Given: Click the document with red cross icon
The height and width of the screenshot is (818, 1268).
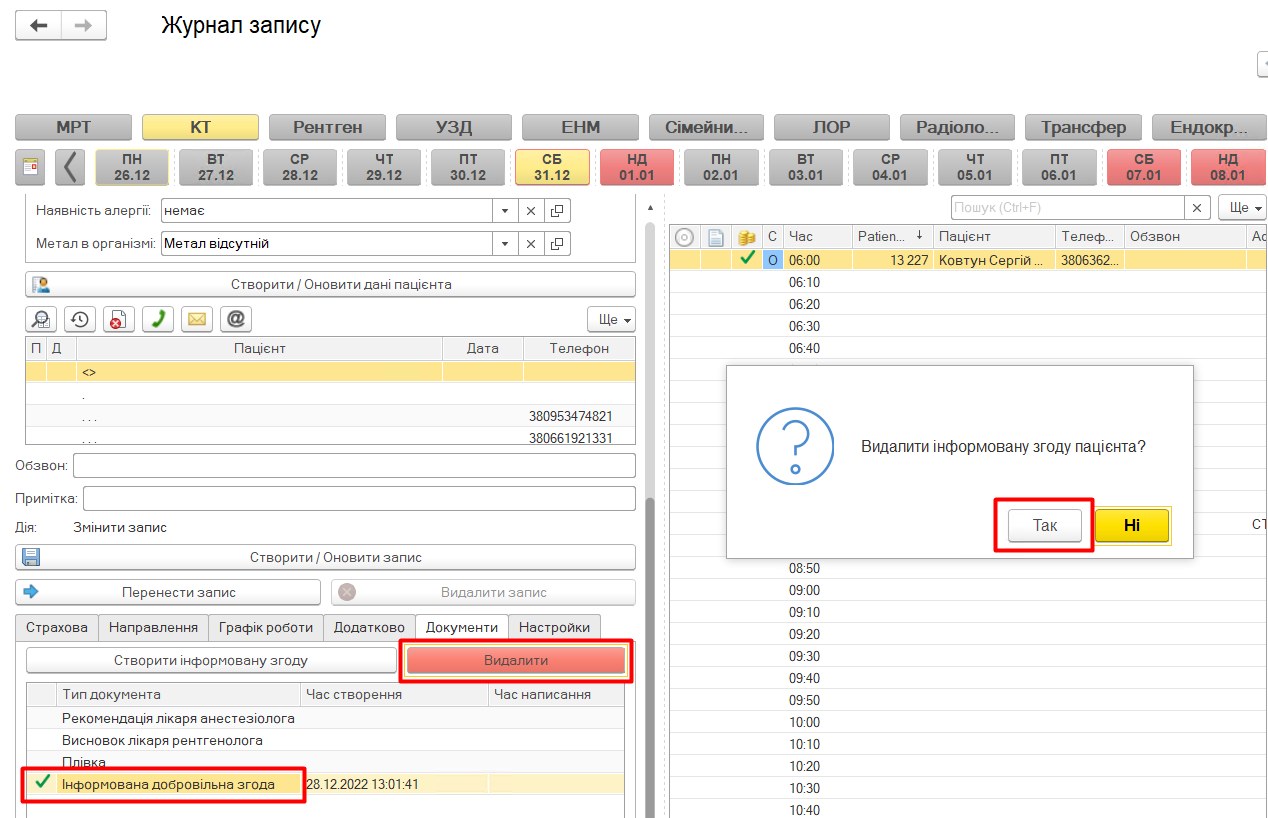Looking at the screenshot, I should point(119,319).
